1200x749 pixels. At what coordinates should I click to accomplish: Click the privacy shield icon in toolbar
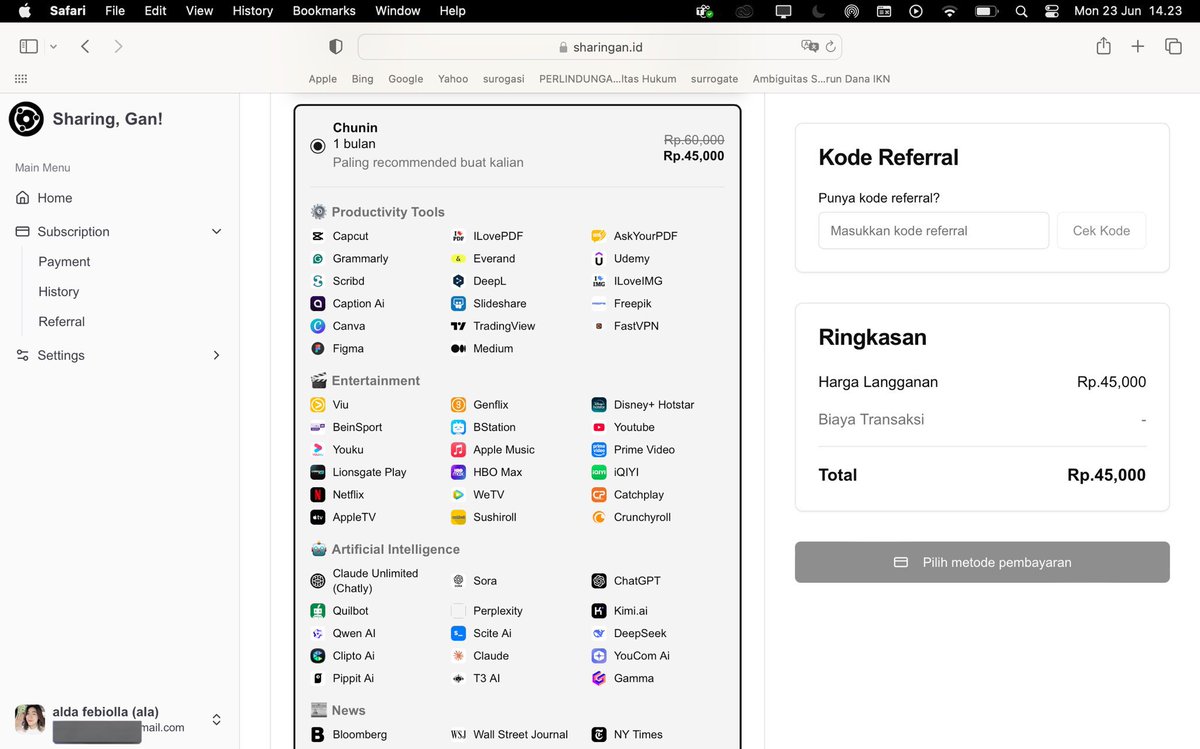point(336,47)
